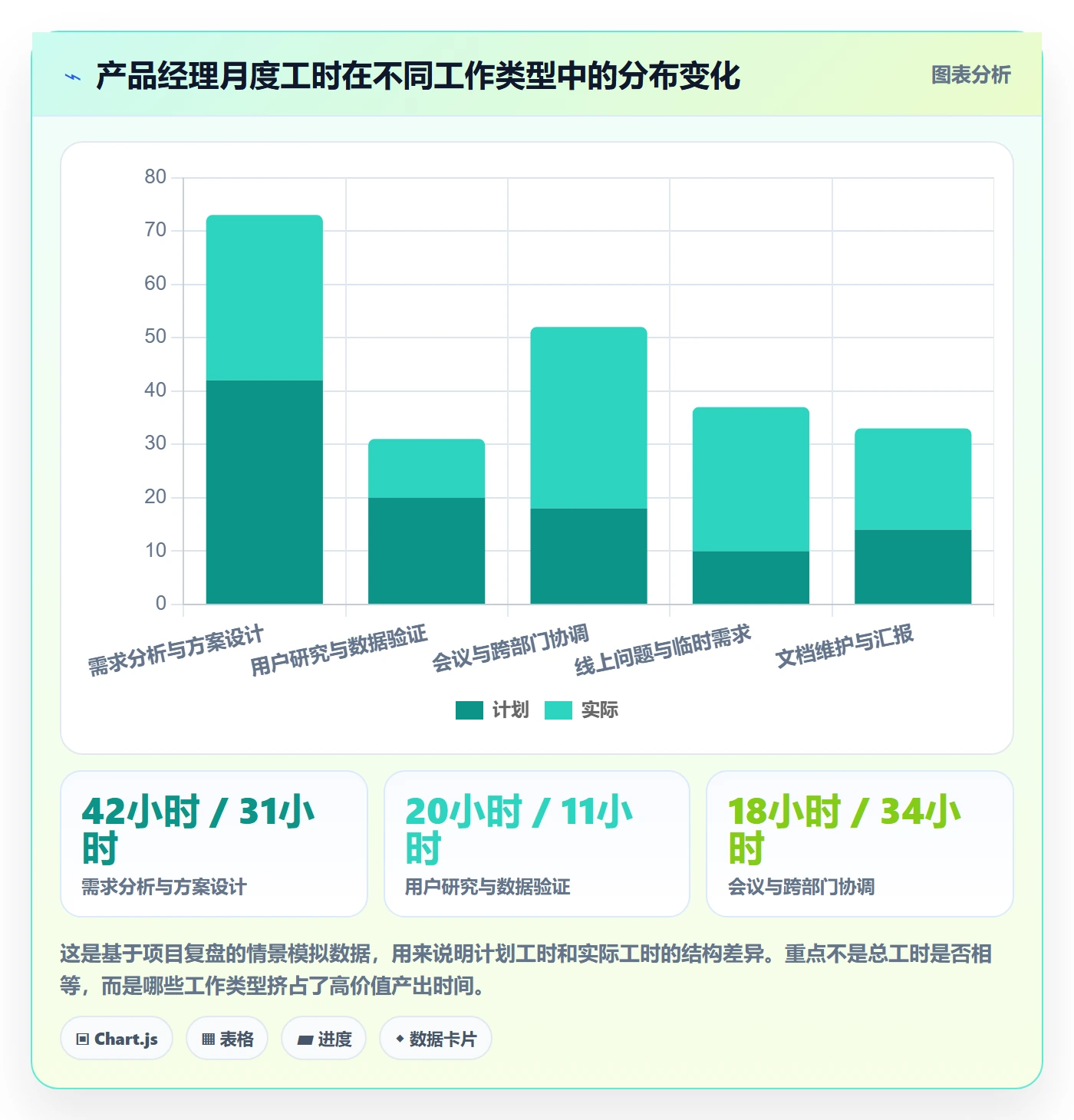This screenshot has height=1120, width=1074.
Task: Click the axis label 需求分析与方案设计
Action: [x=176, y=651]
